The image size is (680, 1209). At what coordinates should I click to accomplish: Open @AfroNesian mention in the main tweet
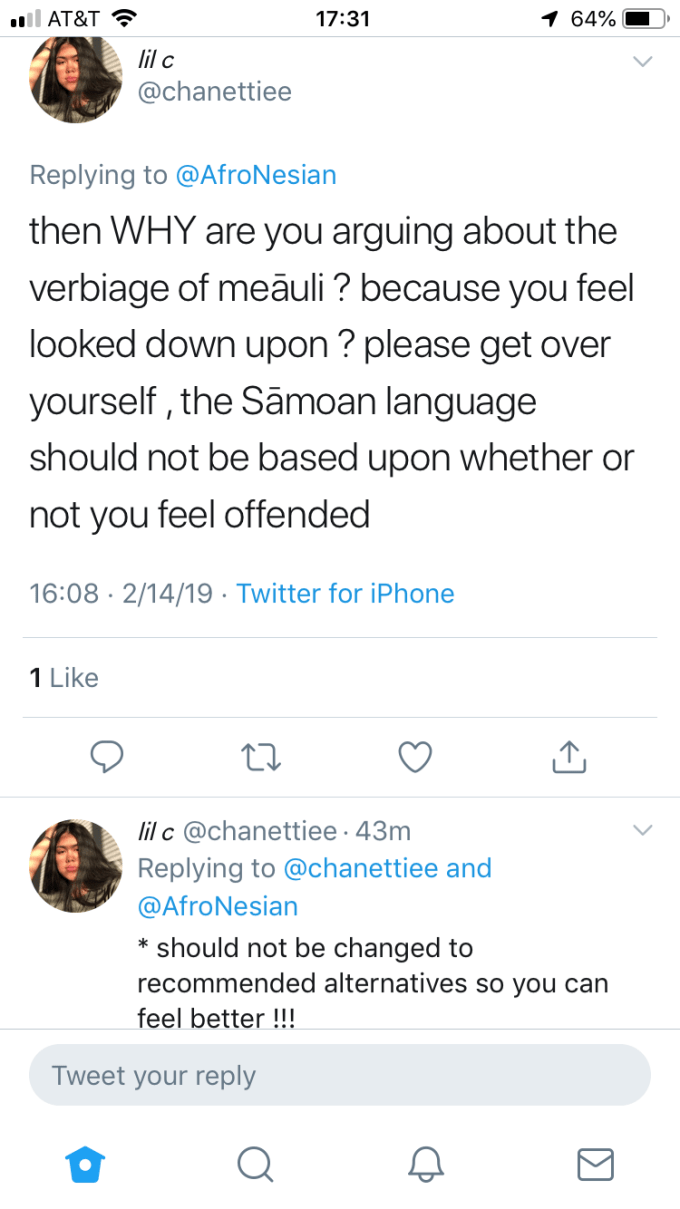pos(256,175)
